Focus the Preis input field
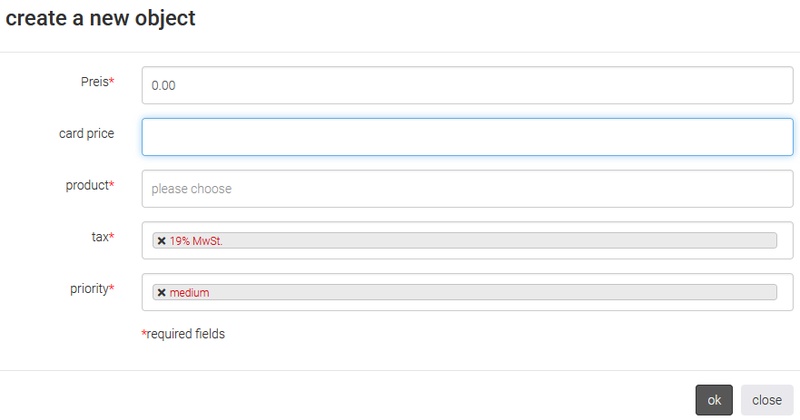Image resolution: width=800 pixels, height=420 pixels. 467,86
